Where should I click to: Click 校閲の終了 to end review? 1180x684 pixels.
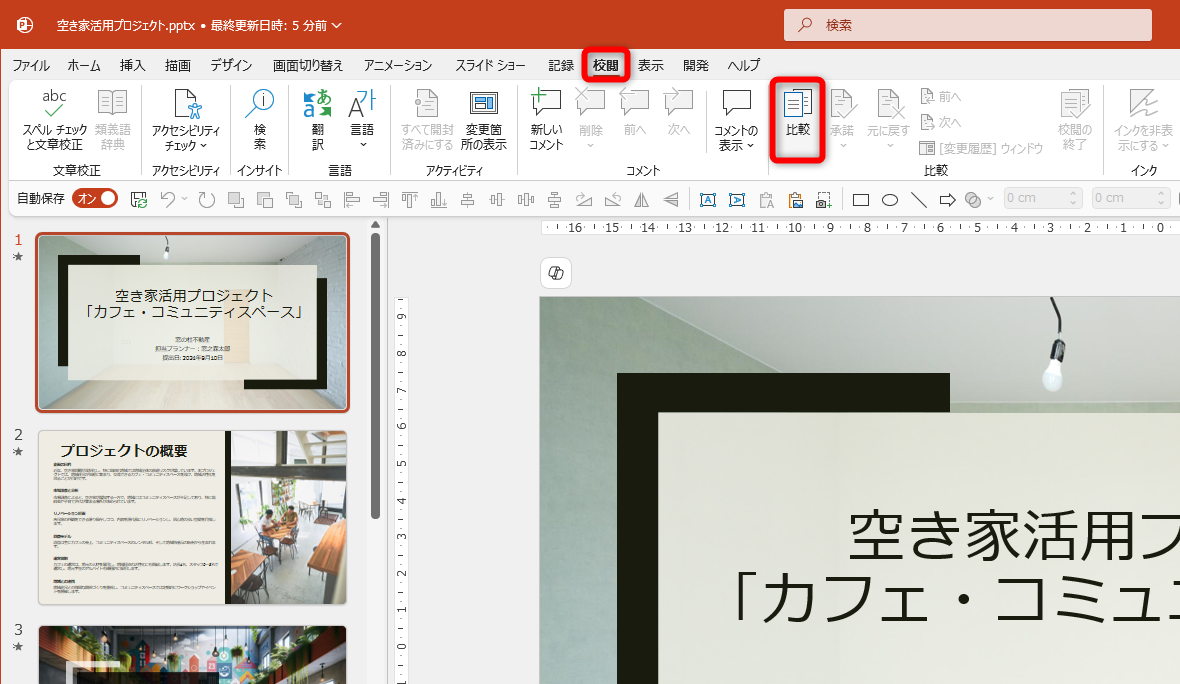(x=1074, y=120)
